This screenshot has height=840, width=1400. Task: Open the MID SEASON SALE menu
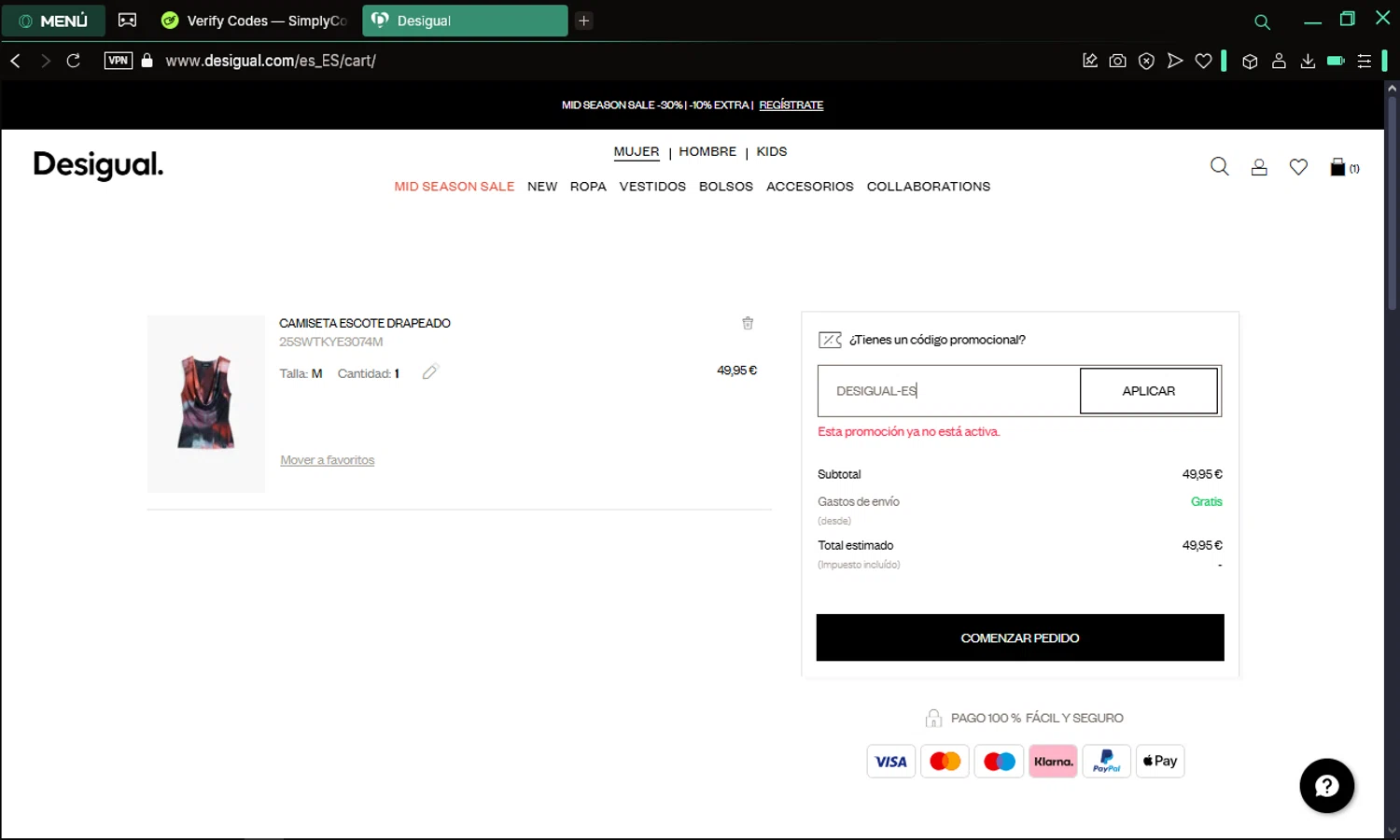click(x=455, y=187)
